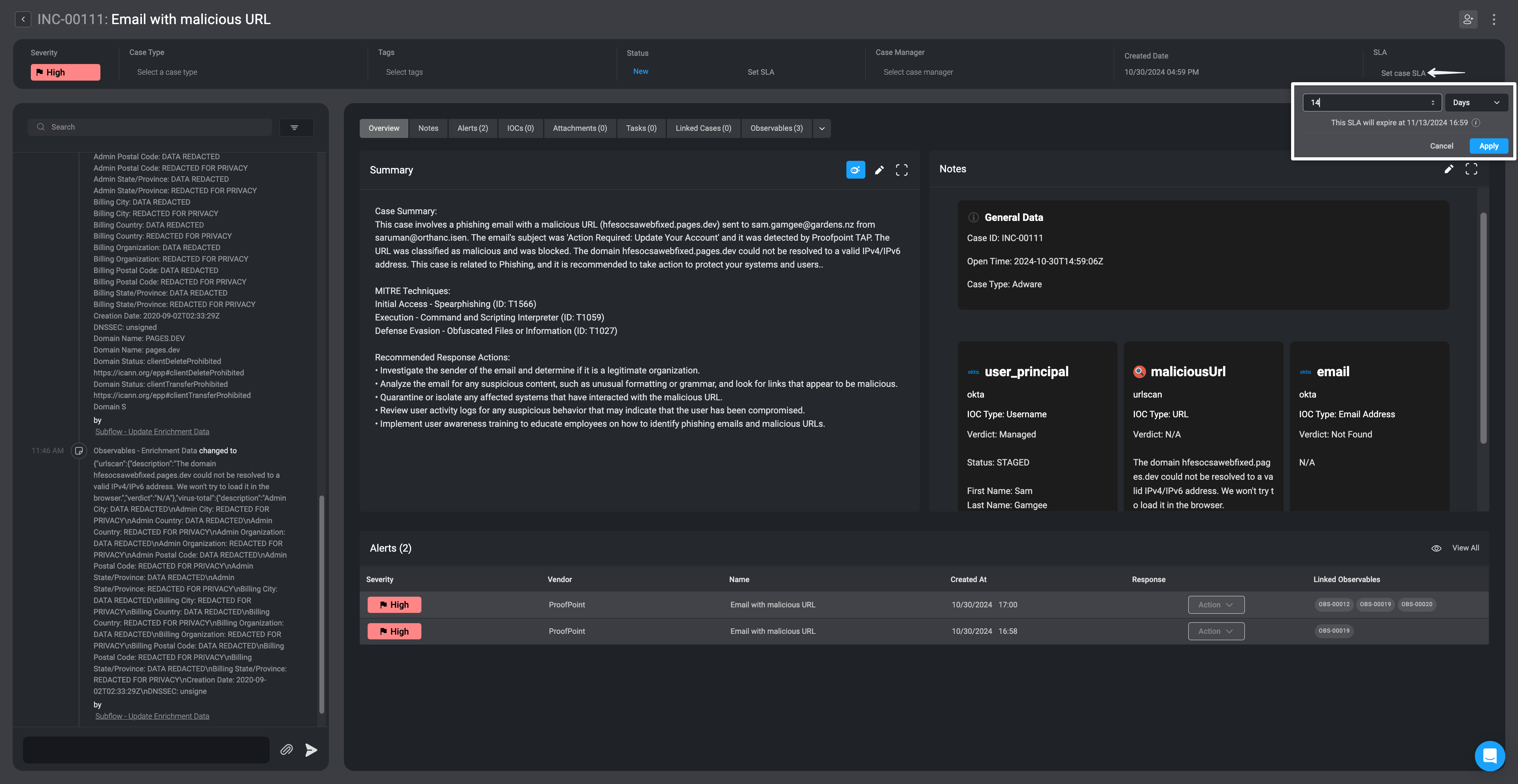The width and height of the screenshot is (1518, 784).
Task: Click the activity feed scrollbar
Action: [321, 605]
